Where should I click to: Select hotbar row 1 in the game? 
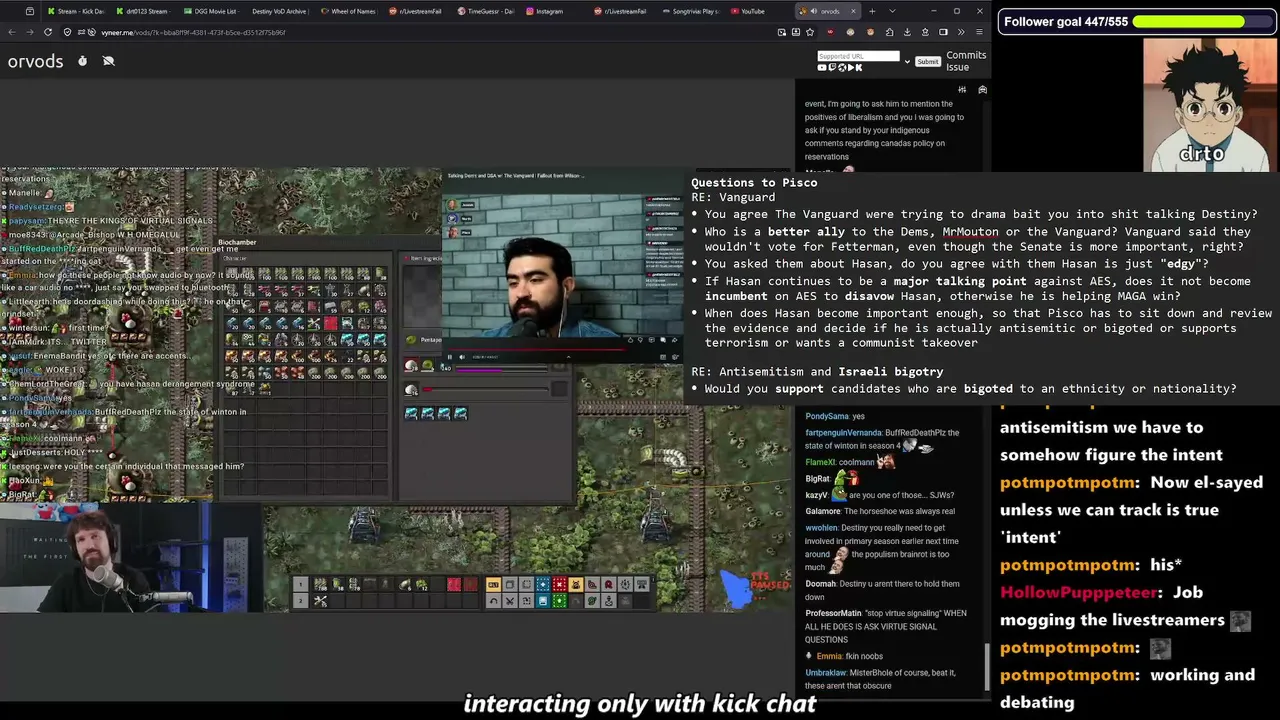click(x=300, y=585)
